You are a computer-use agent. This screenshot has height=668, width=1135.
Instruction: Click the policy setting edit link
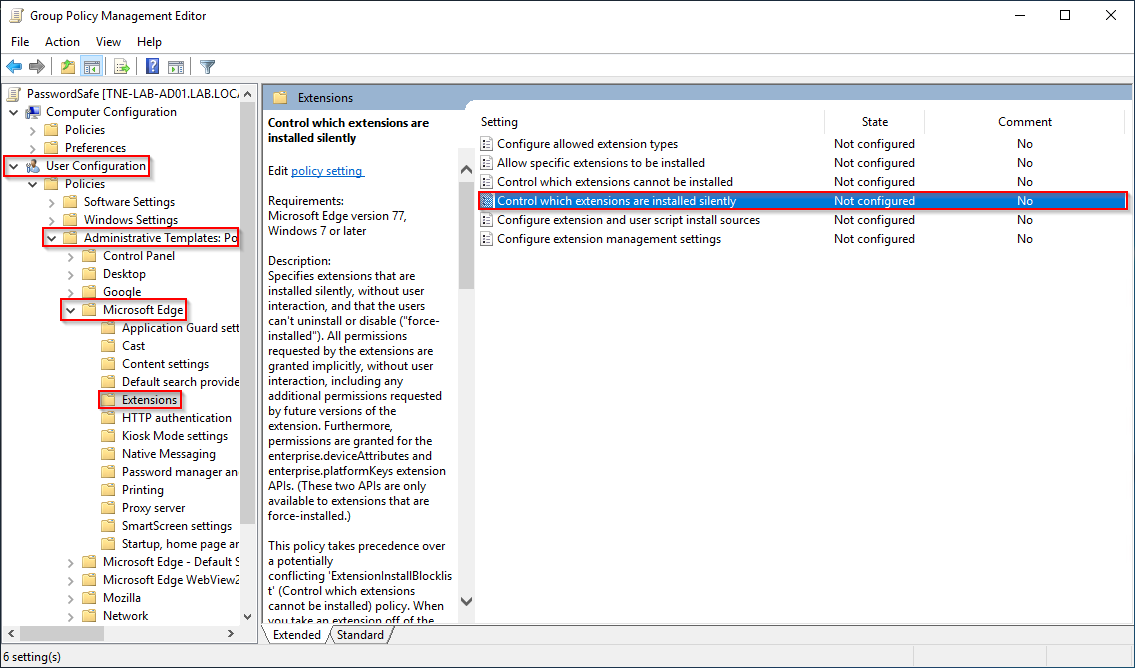[x=326, y=170]
